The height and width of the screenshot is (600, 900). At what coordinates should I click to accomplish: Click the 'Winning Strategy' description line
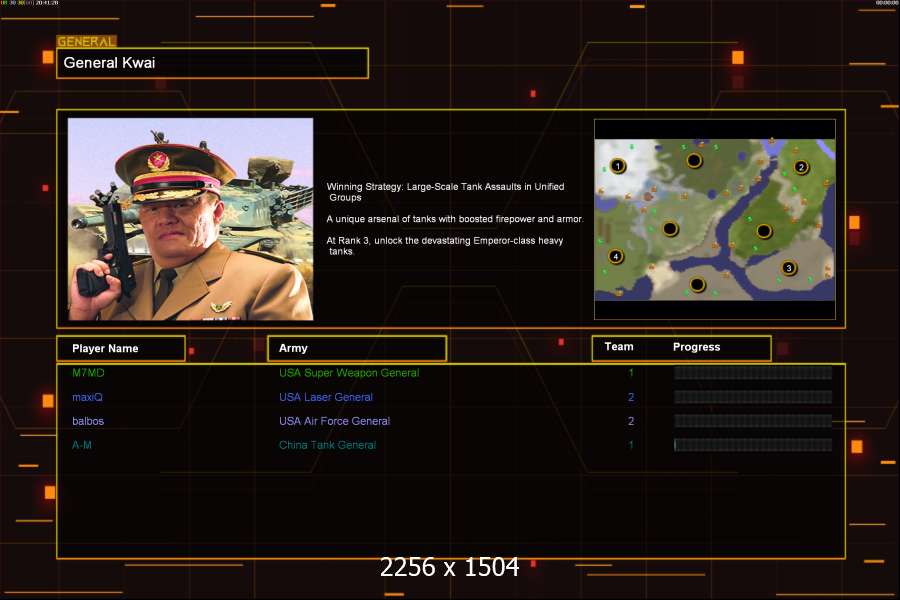coord(445,192)
